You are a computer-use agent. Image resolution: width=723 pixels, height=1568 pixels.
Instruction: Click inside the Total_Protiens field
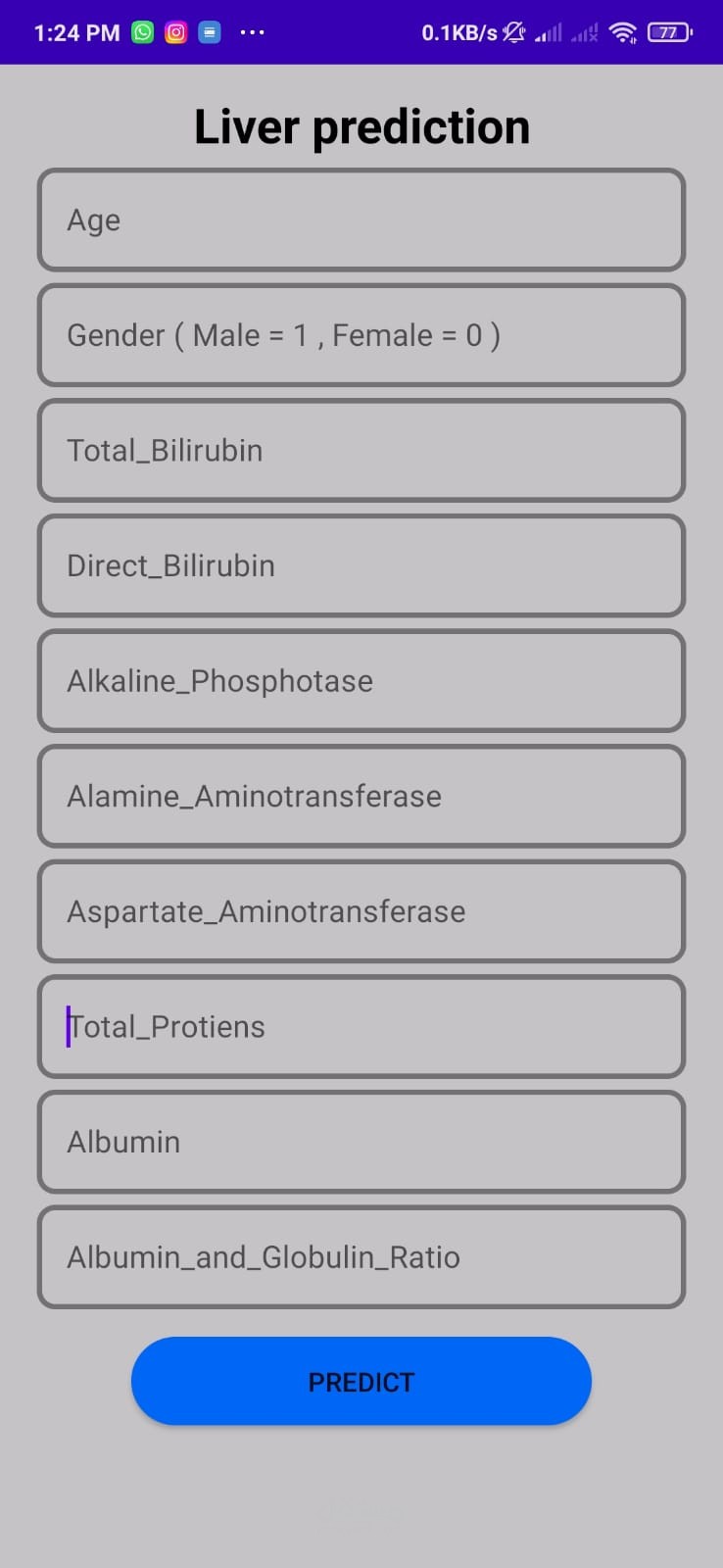(361, 1027)
